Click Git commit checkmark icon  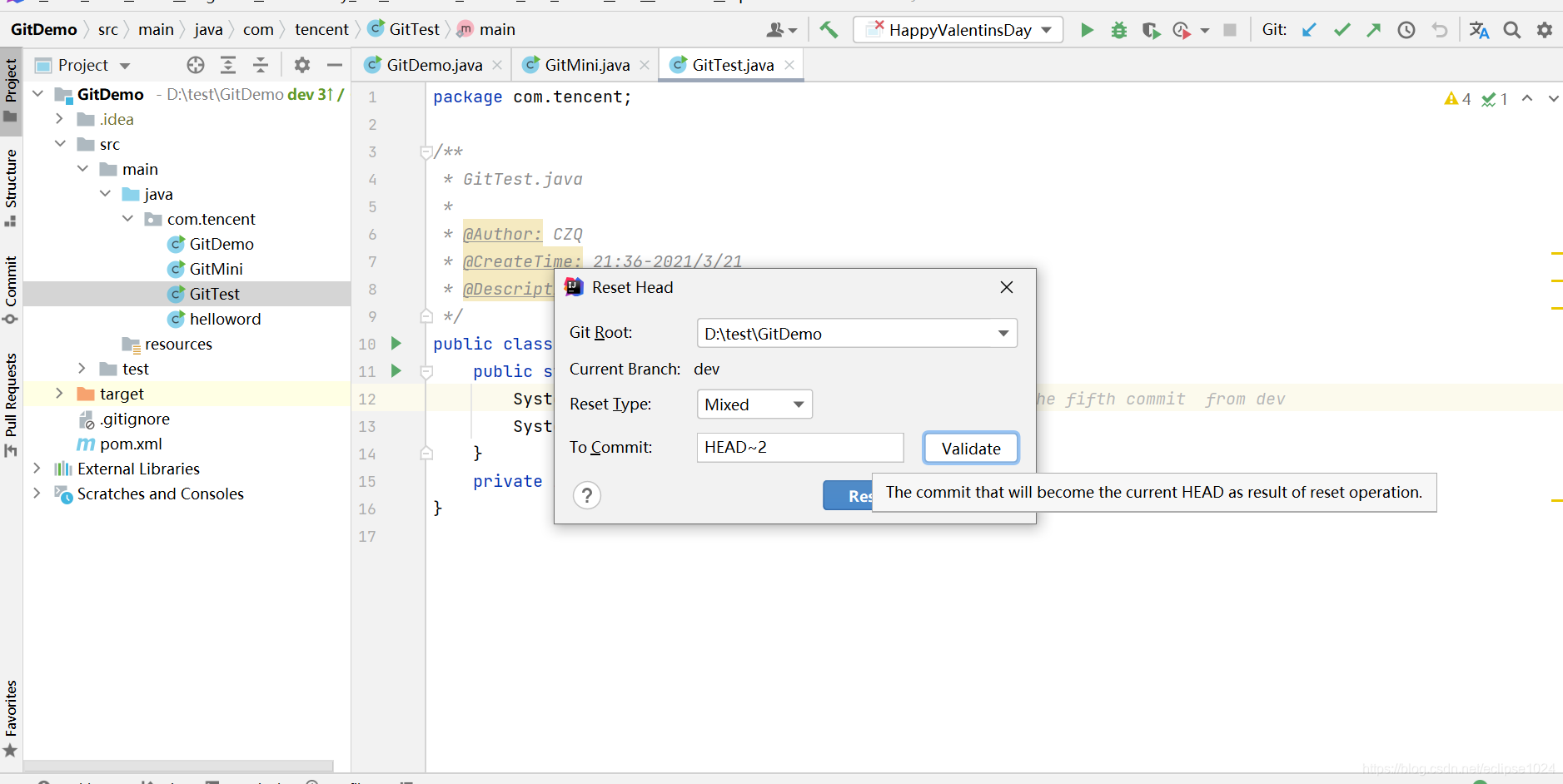[1341, 30]
